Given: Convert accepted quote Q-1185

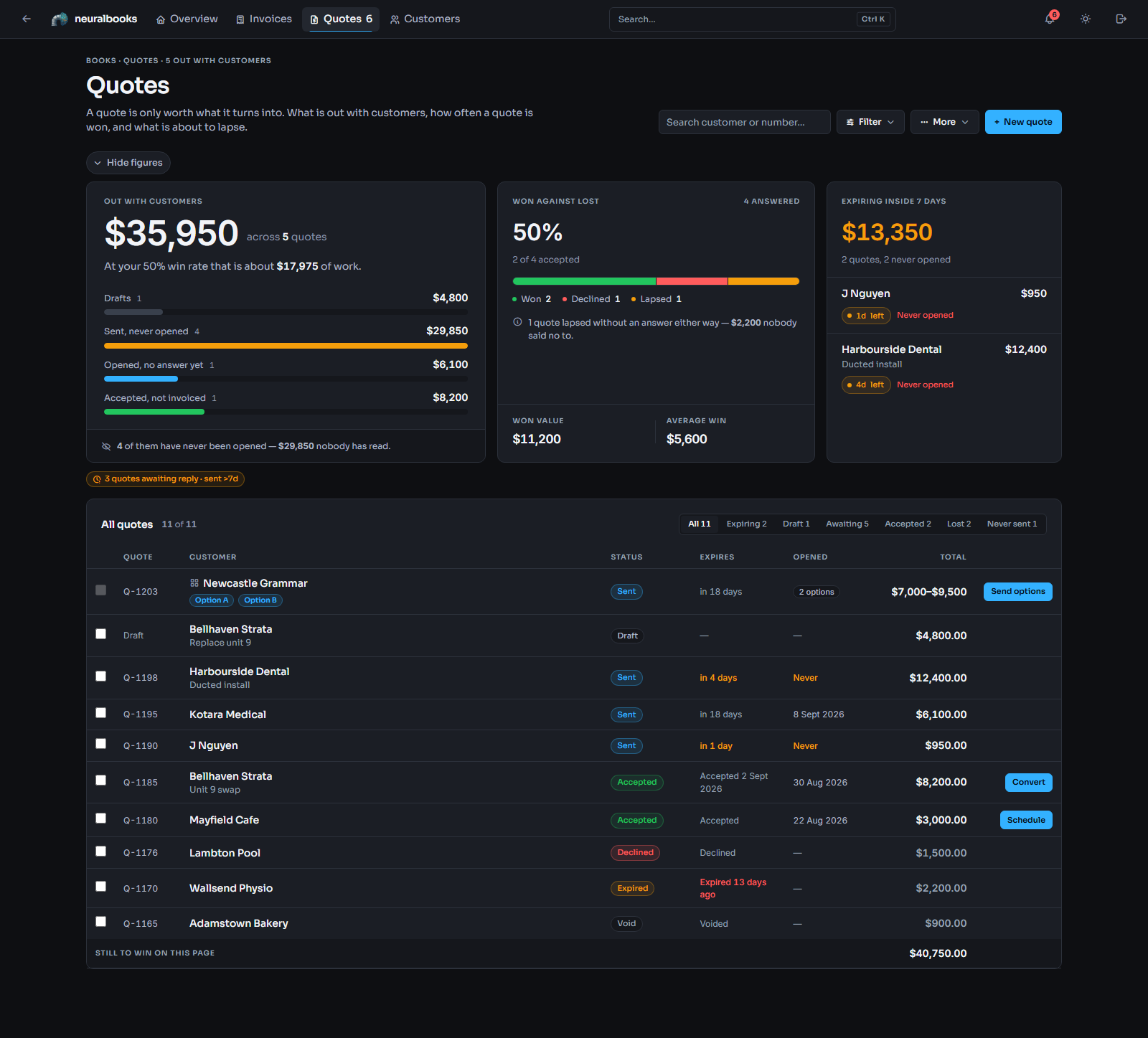Looking at the screenshot, I should pos(1028,783).
